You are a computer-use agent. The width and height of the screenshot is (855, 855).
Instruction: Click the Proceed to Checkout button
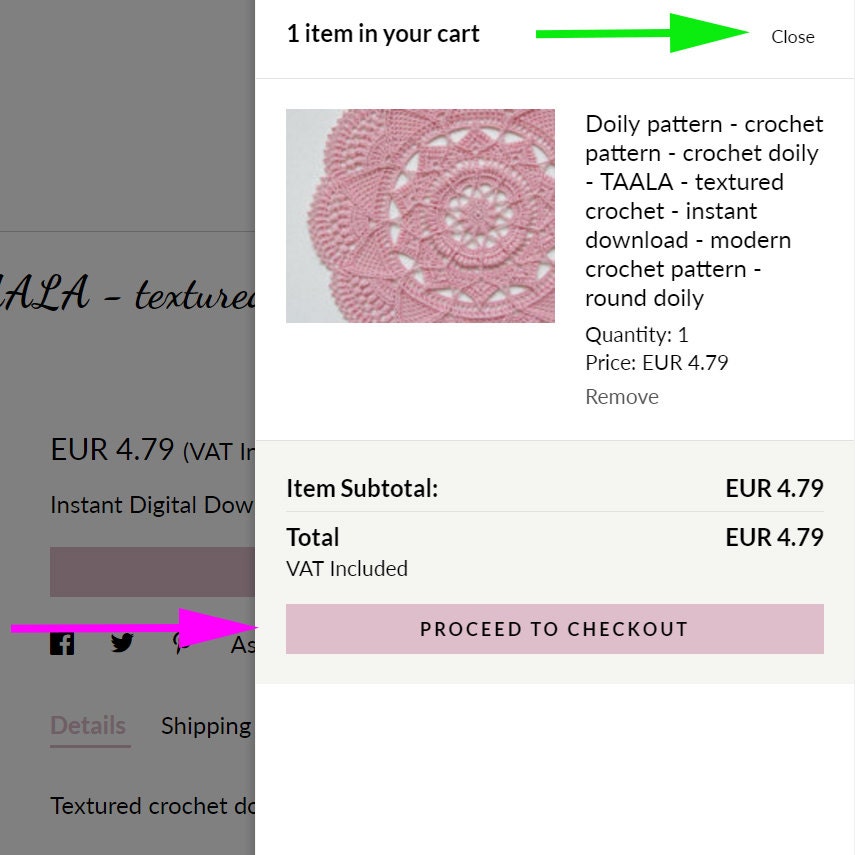555,629
